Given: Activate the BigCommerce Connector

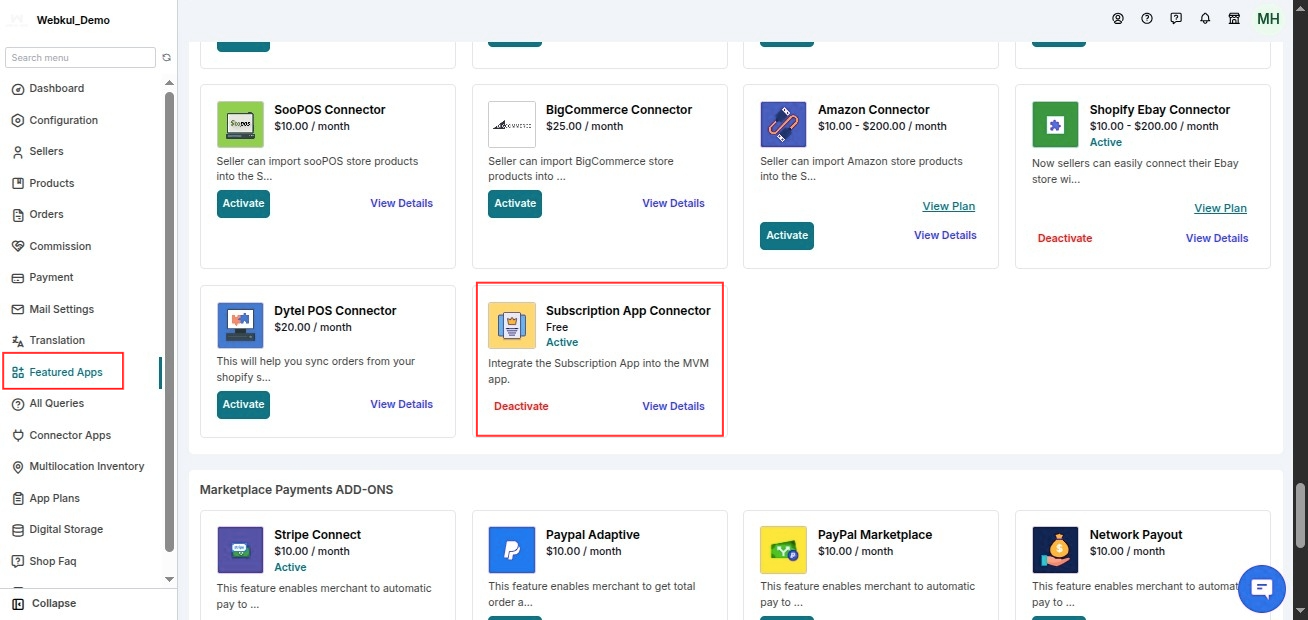Looking at the screenshot, I should 515,203.
